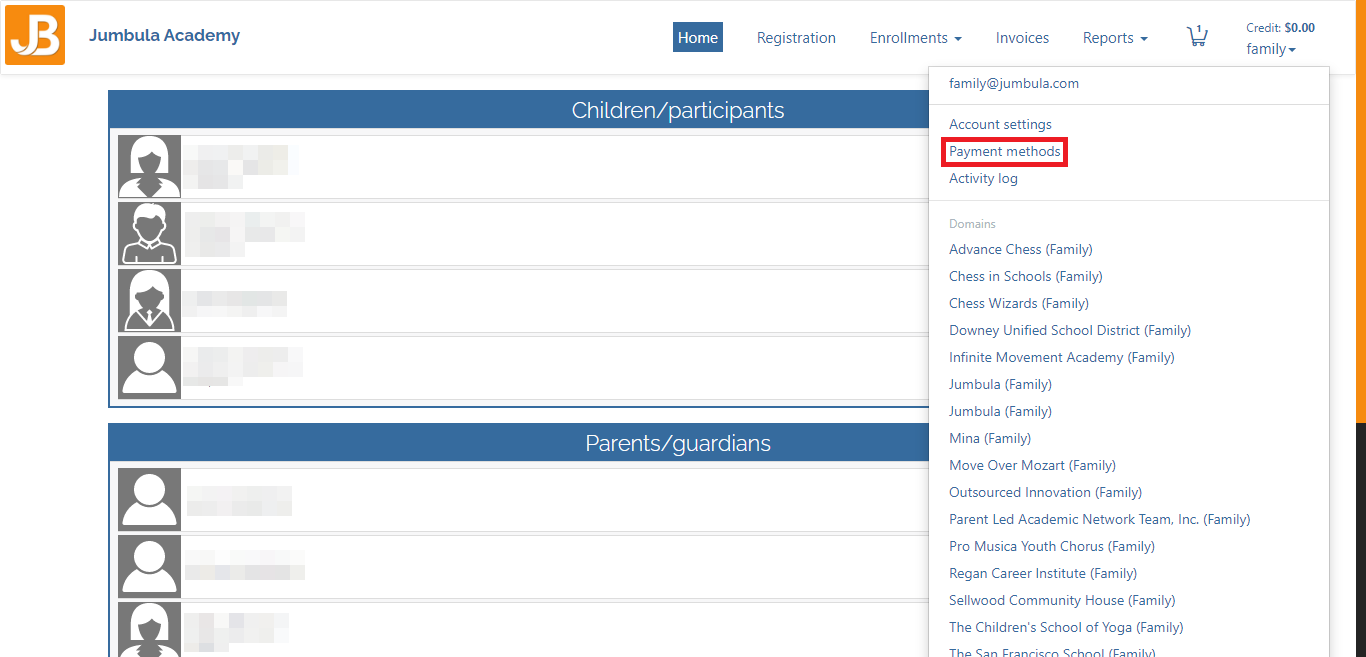The height and width of the screenshot is (657, 1366).
Task: Select Parent Led Academic Network Team, Inc.
Action: (x=1100, y=520)
